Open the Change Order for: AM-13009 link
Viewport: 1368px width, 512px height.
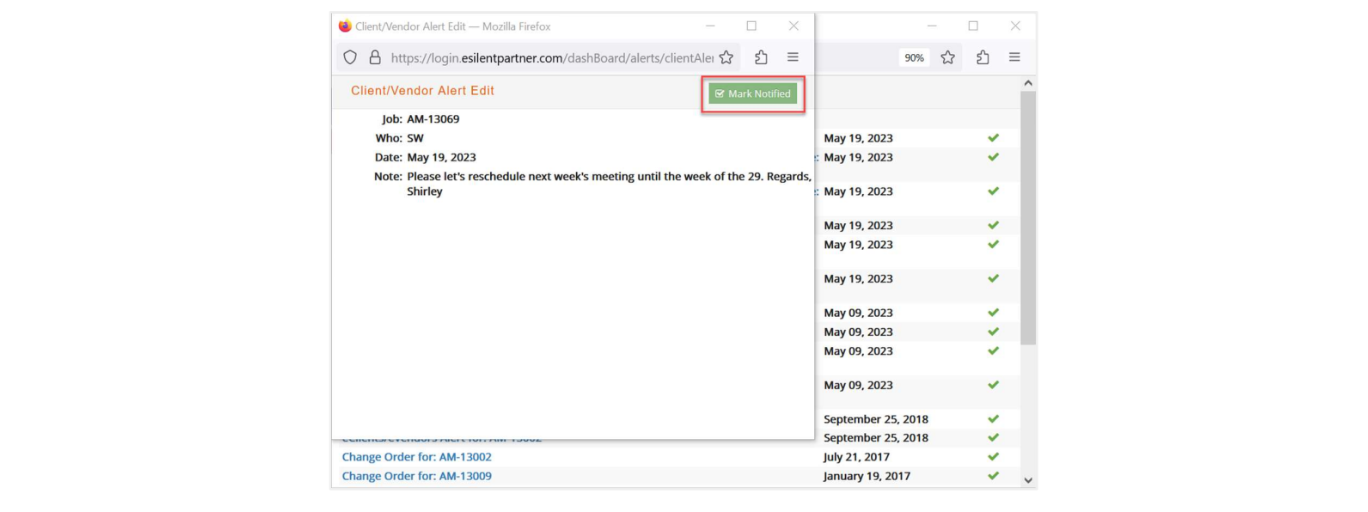417,476
